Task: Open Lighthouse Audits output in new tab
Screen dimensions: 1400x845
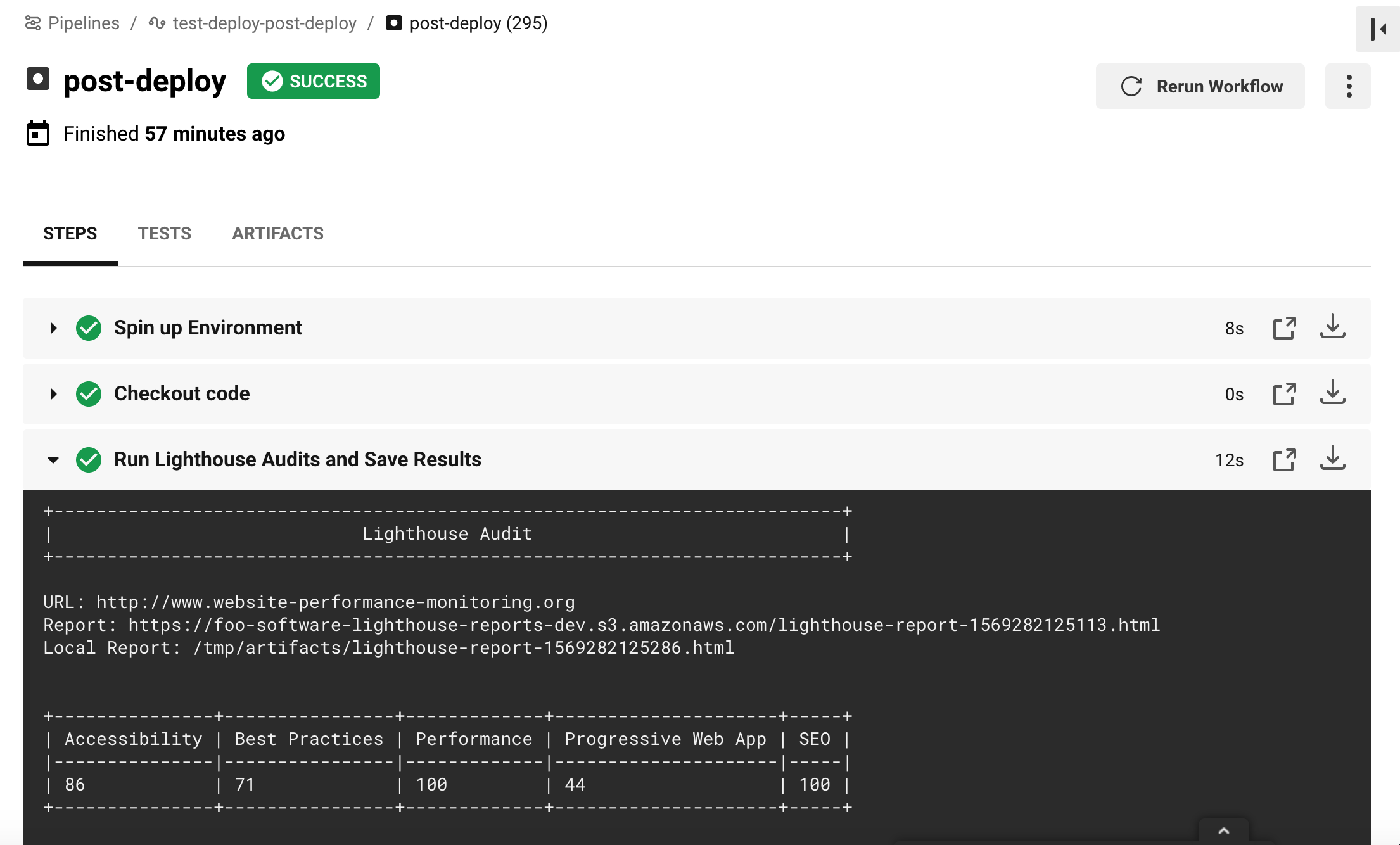Action: [x=1284, y=460]
